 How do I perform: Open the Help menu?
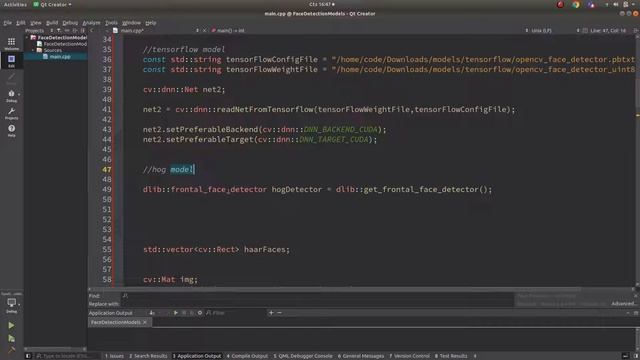coord(151,23)
